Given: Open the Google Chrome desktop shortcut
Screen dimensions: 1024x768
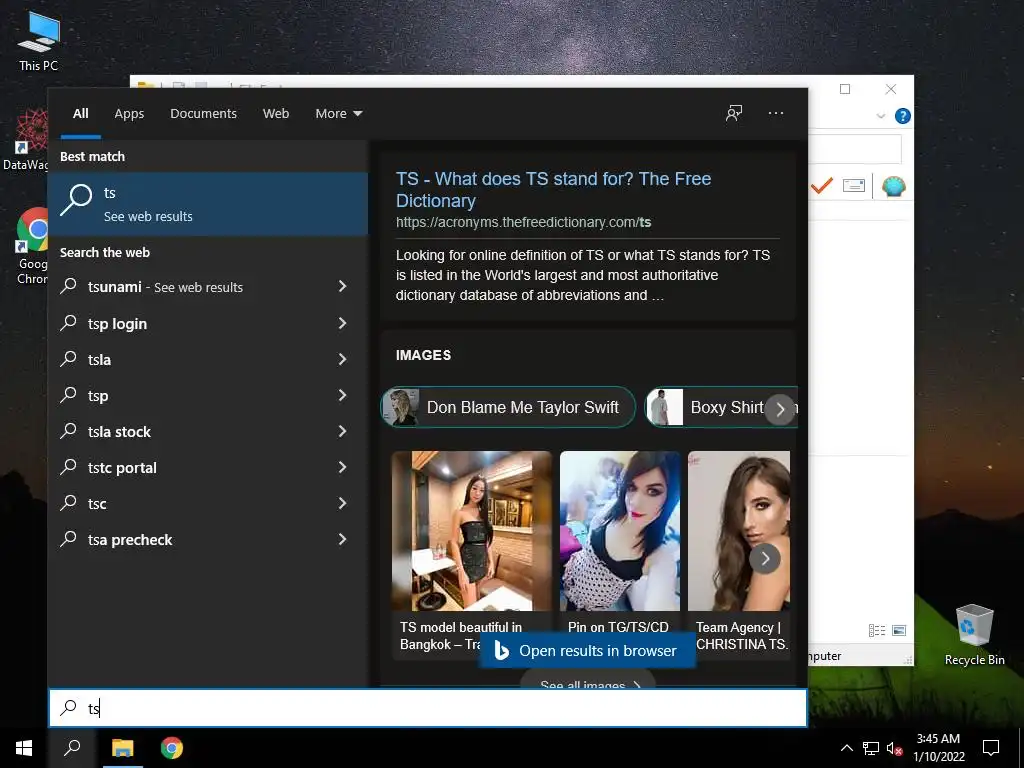Looking at the screenshot, I should (x=31, y=246).
